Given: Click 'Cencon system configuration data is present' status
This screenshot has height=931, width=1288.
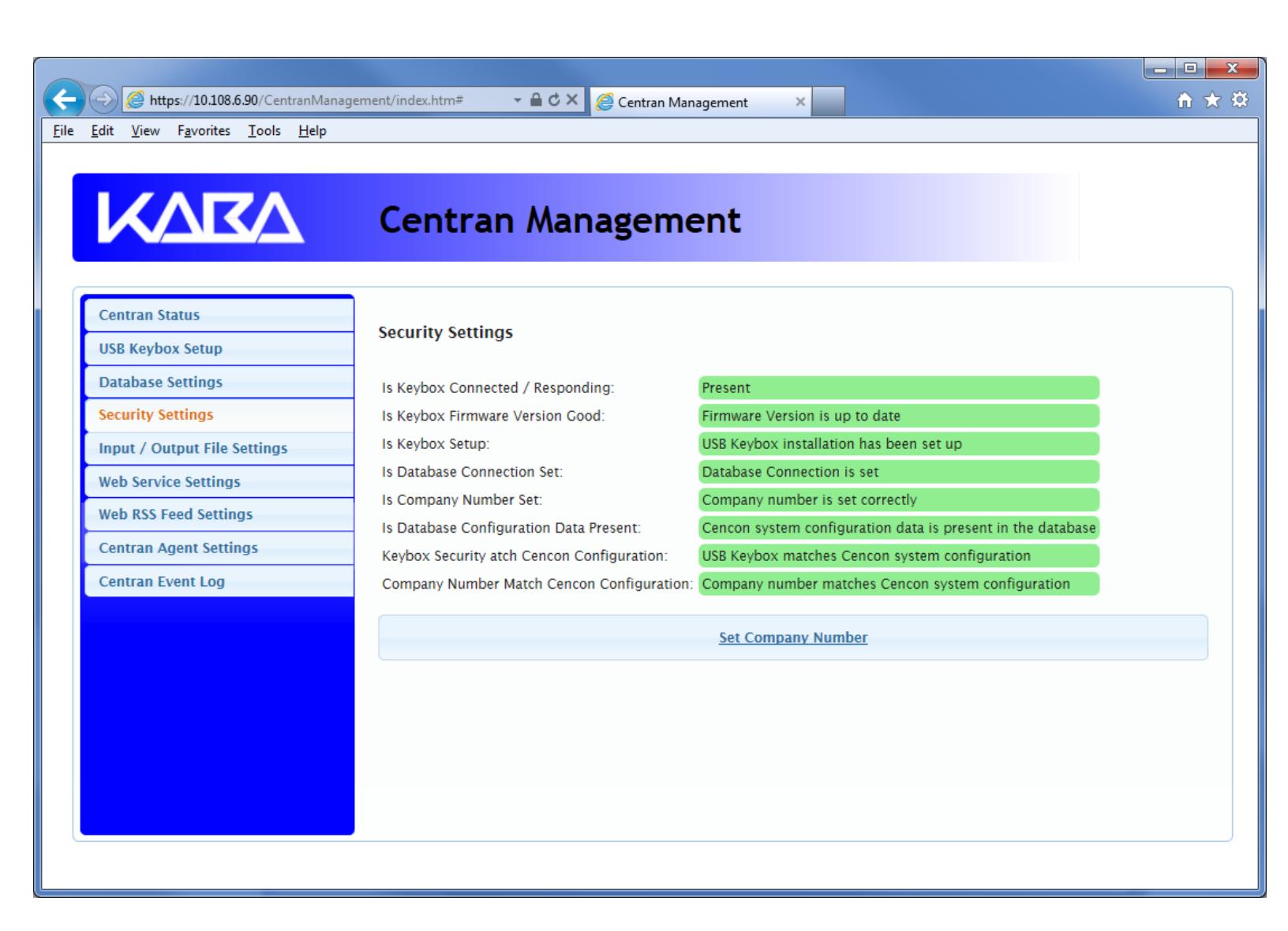Looking at the screenshot, I should coord(899,528).
